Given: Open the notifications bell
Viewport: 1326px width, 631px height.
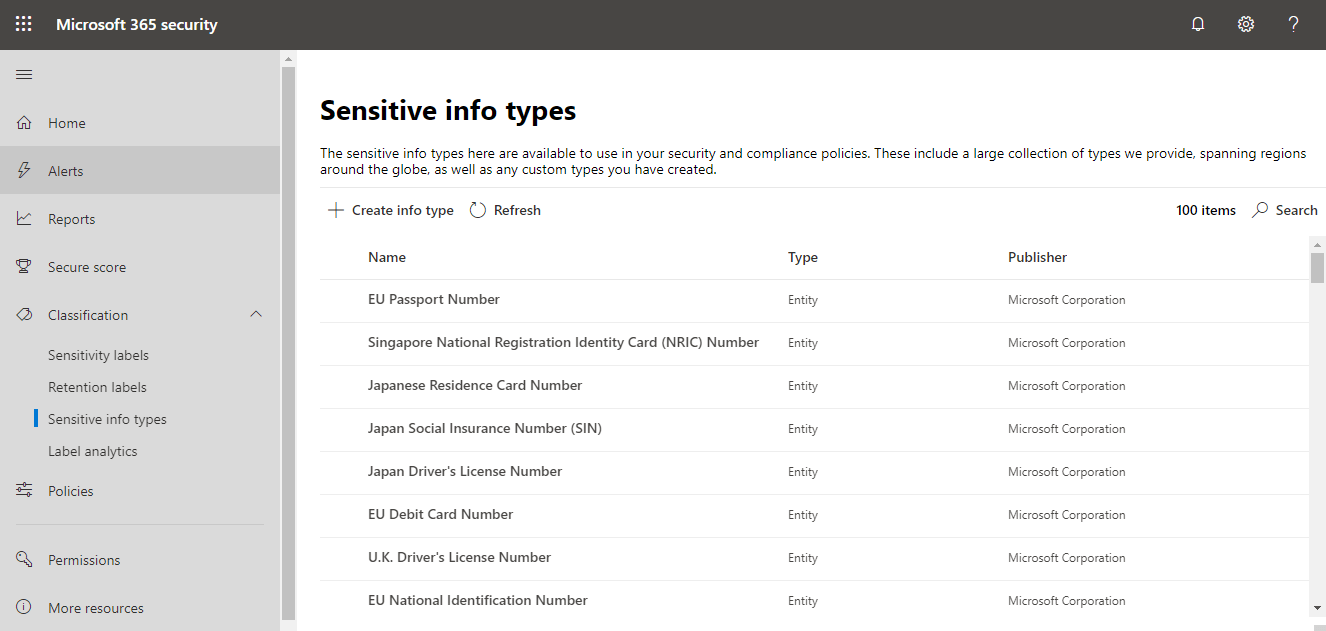Looking at the screenshot, I should point(1198,25).
